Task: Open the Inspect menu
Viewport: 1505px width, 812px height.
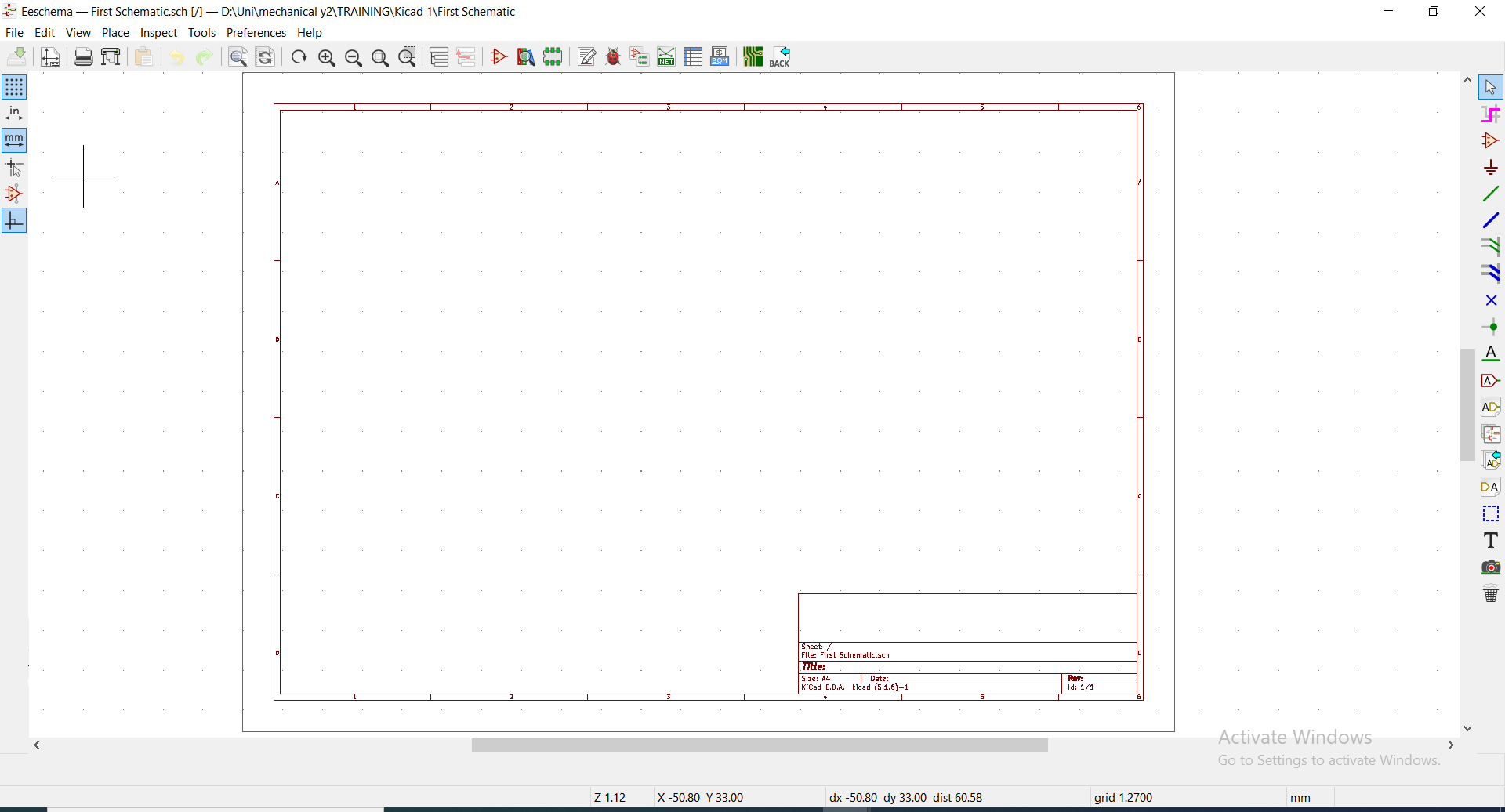Action: 158,32
